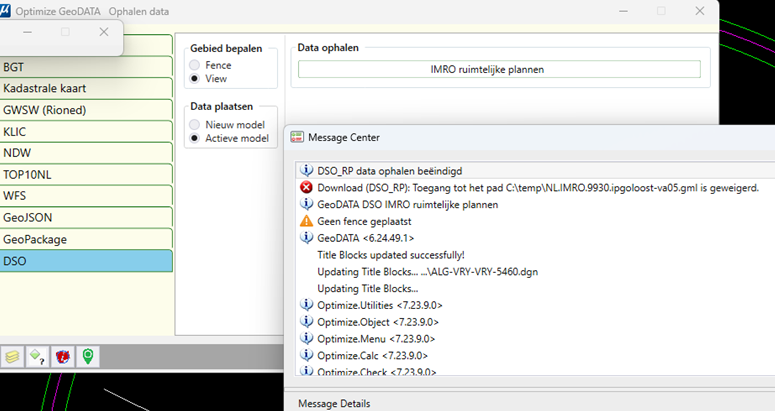Open the GeoPackage tab

point(86,240)
